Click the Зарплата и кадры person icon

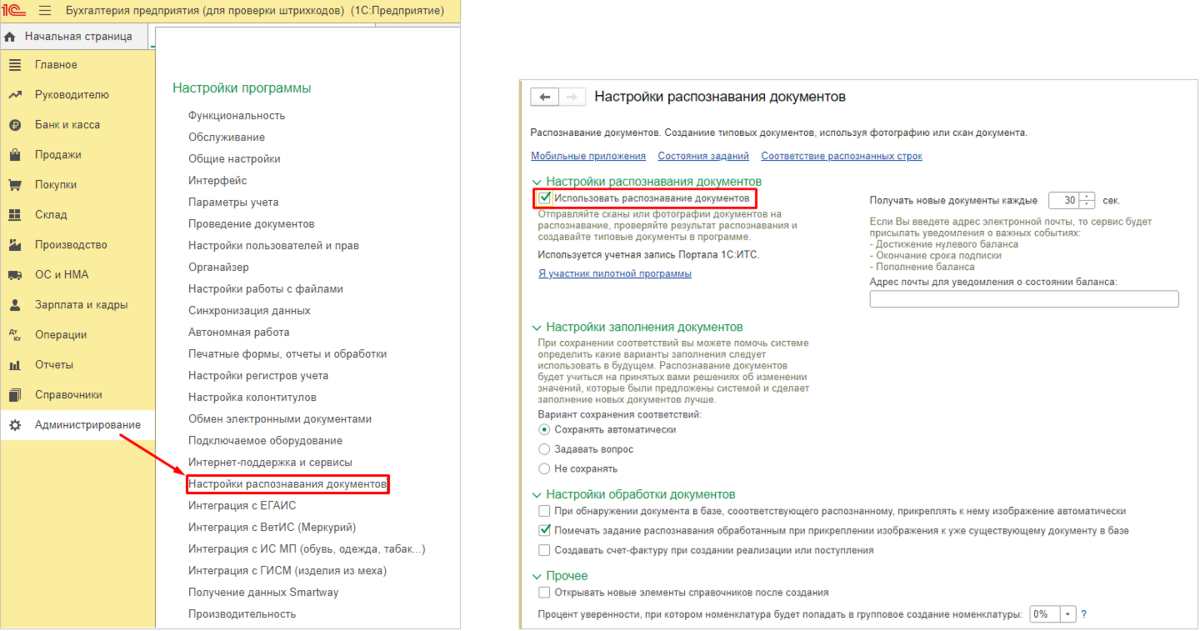14,305
